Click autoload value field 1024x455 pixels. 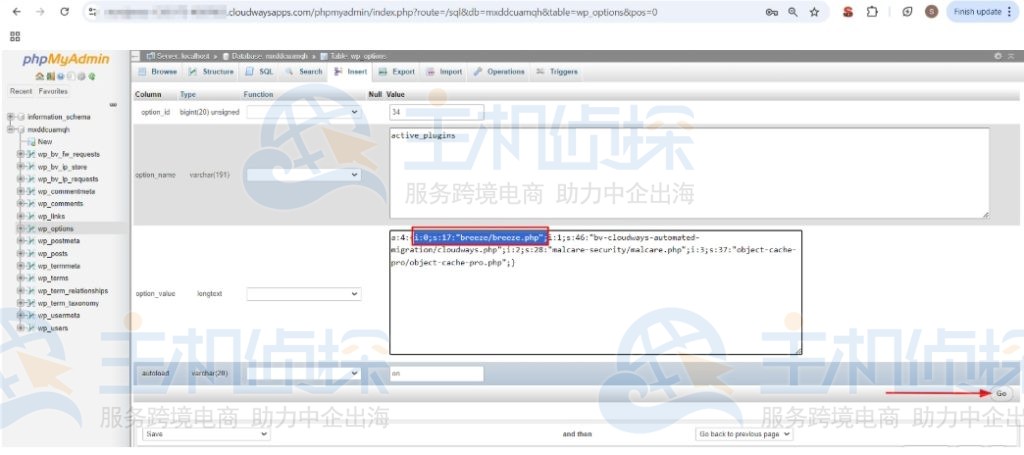[x=436, y=374]
